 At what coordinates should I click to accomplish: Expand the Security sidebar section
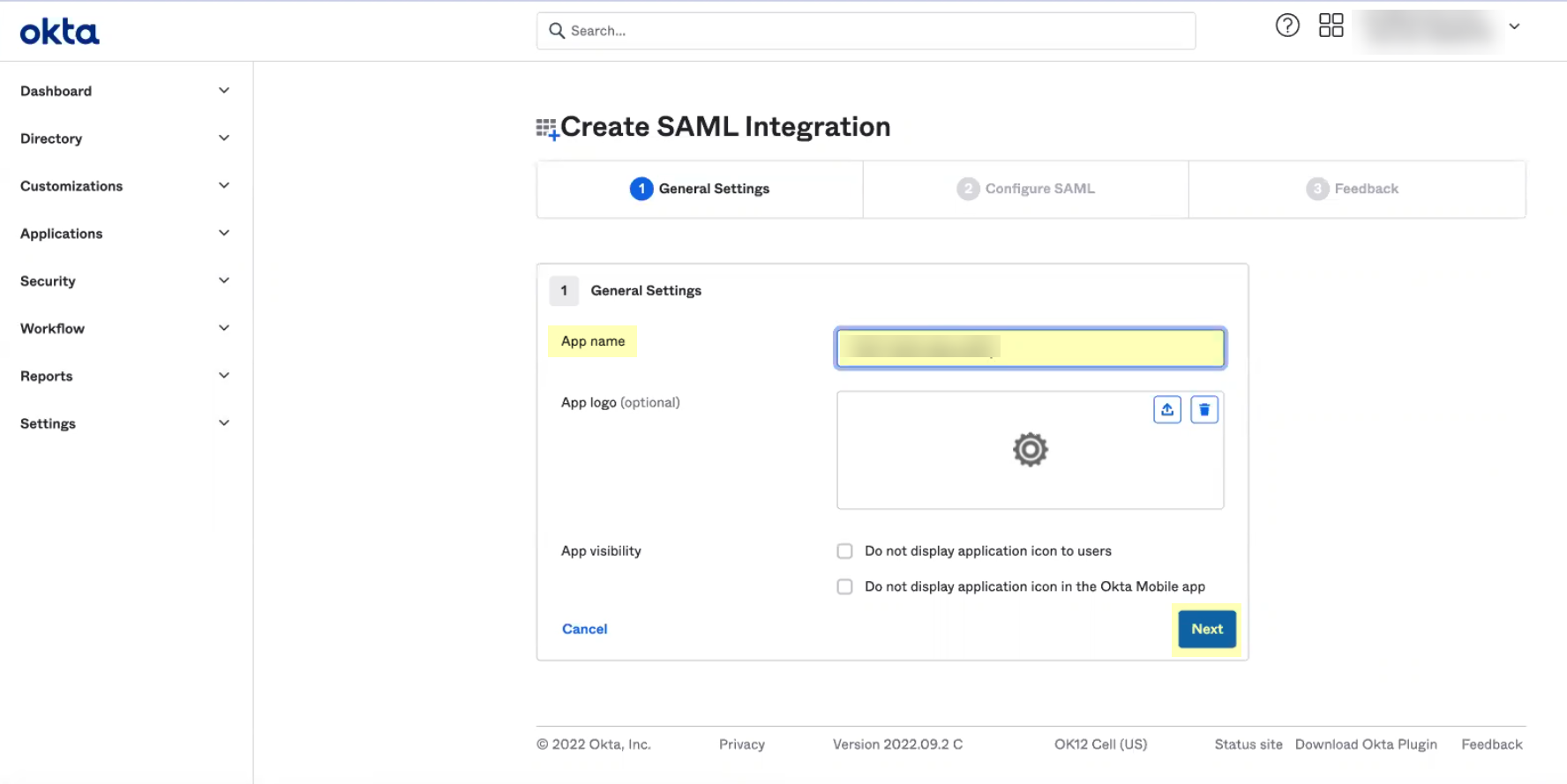click(x=125, y=281)
